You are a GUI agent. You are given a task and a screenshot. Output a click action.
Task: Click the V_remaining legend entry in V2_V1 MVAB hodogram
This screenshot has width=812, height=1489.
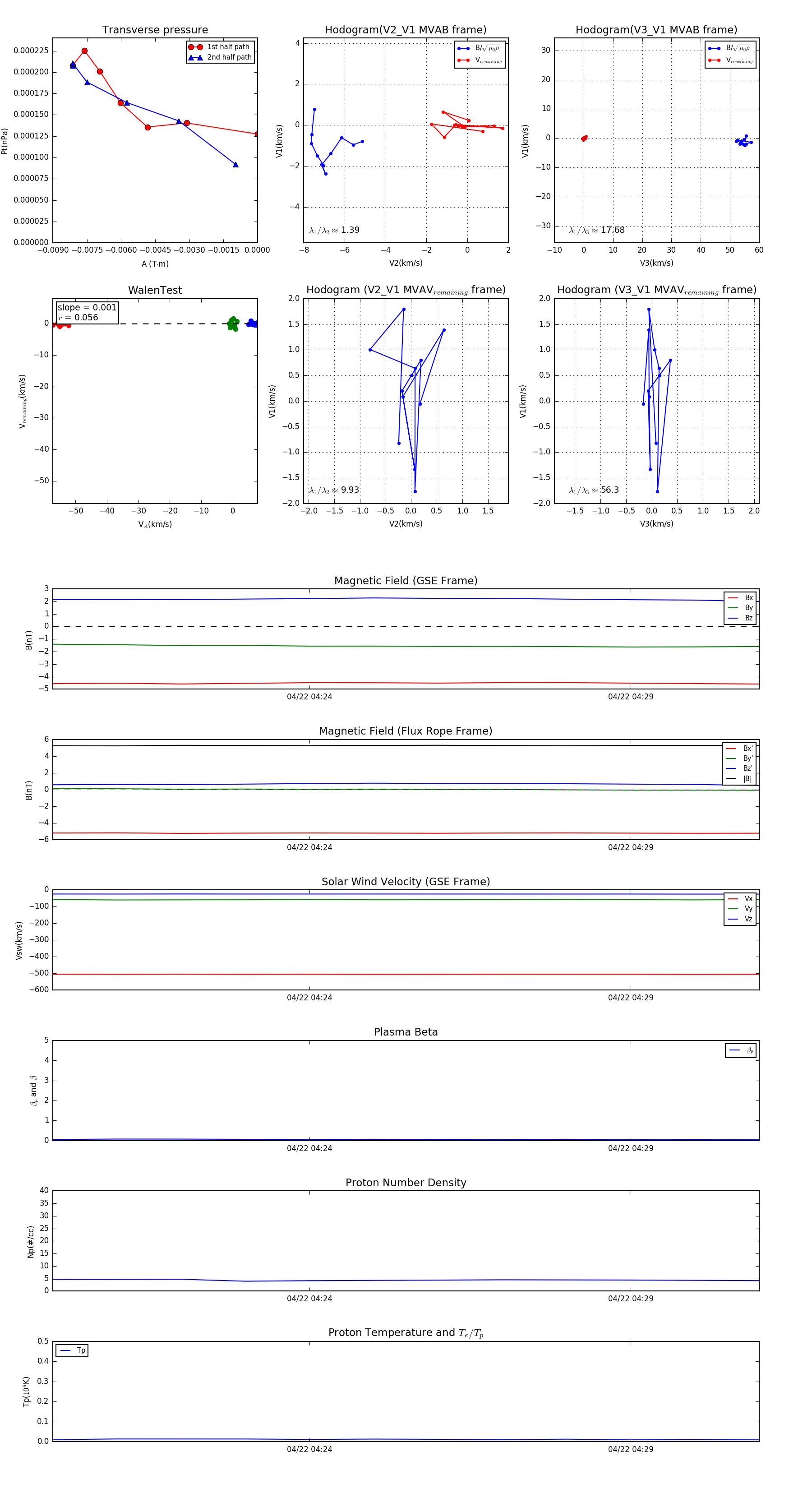click(x=480, y=60)
